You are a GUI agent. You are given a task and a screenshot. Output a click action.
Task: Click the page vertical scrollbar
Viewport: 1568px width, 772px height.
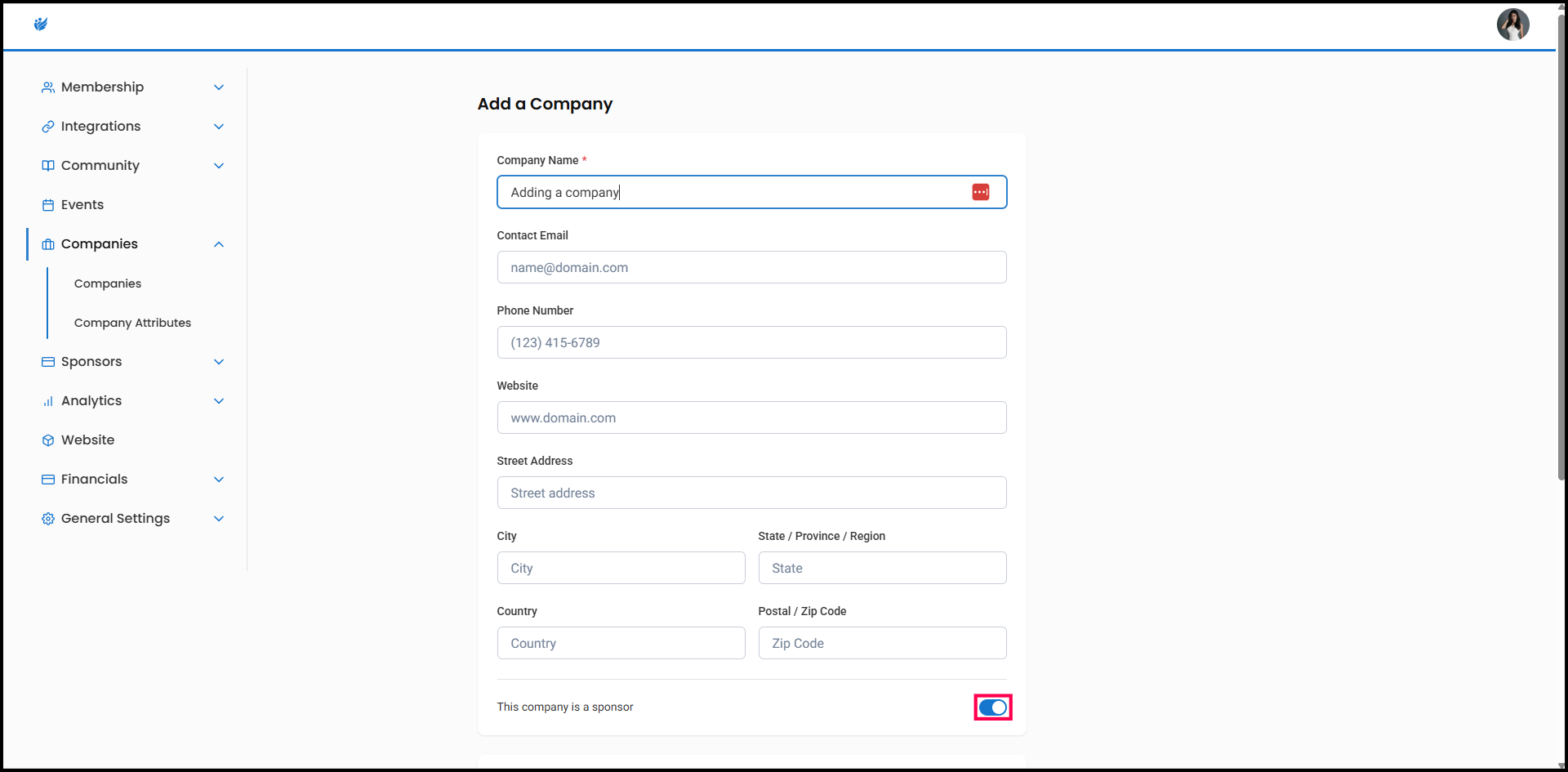[x=1561, y=245]
